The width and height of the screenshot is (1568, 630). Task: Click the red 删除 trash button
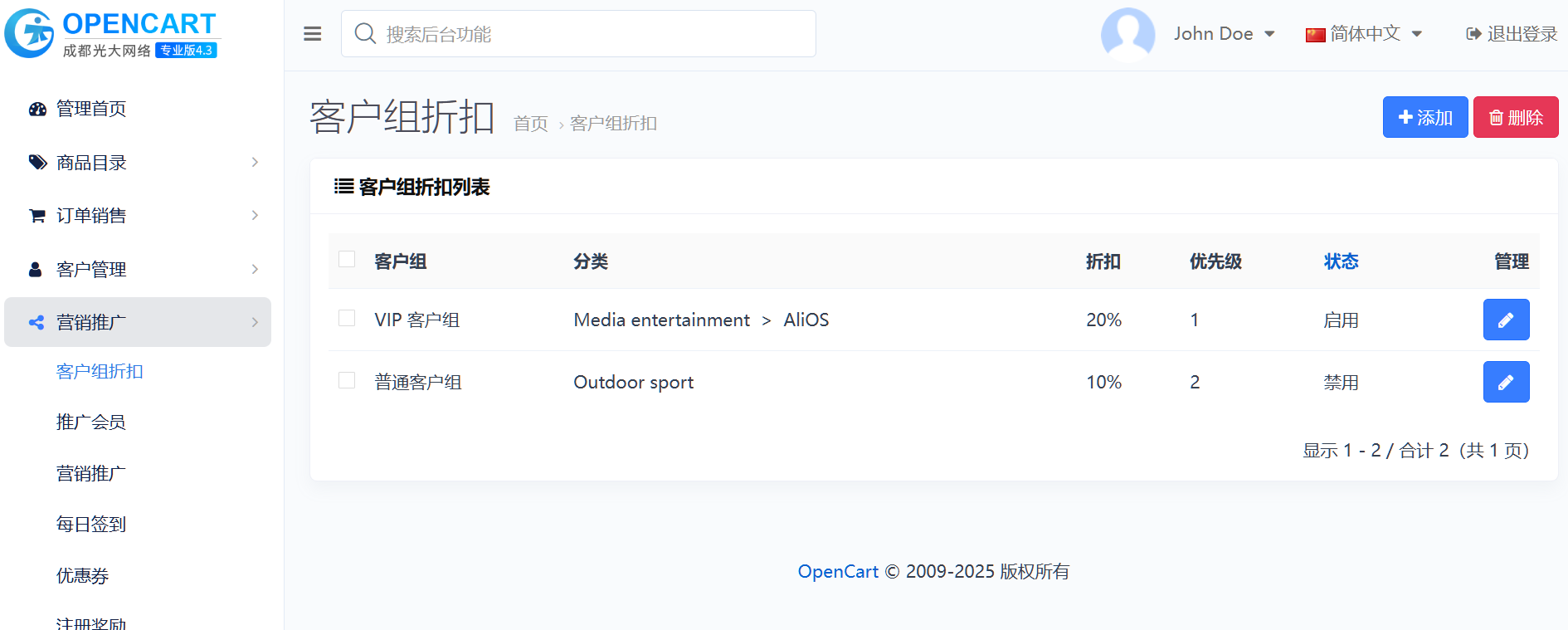click(x=1515, y=117)
